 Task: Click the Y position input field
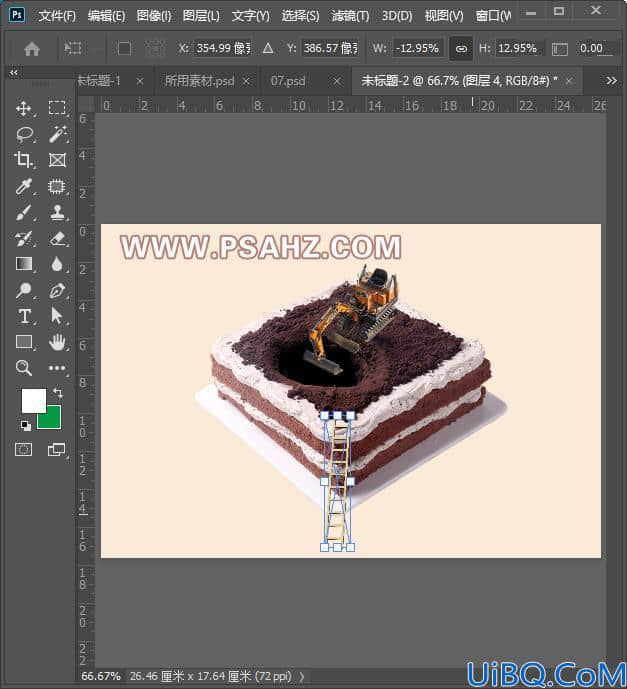tap(330, 48)
